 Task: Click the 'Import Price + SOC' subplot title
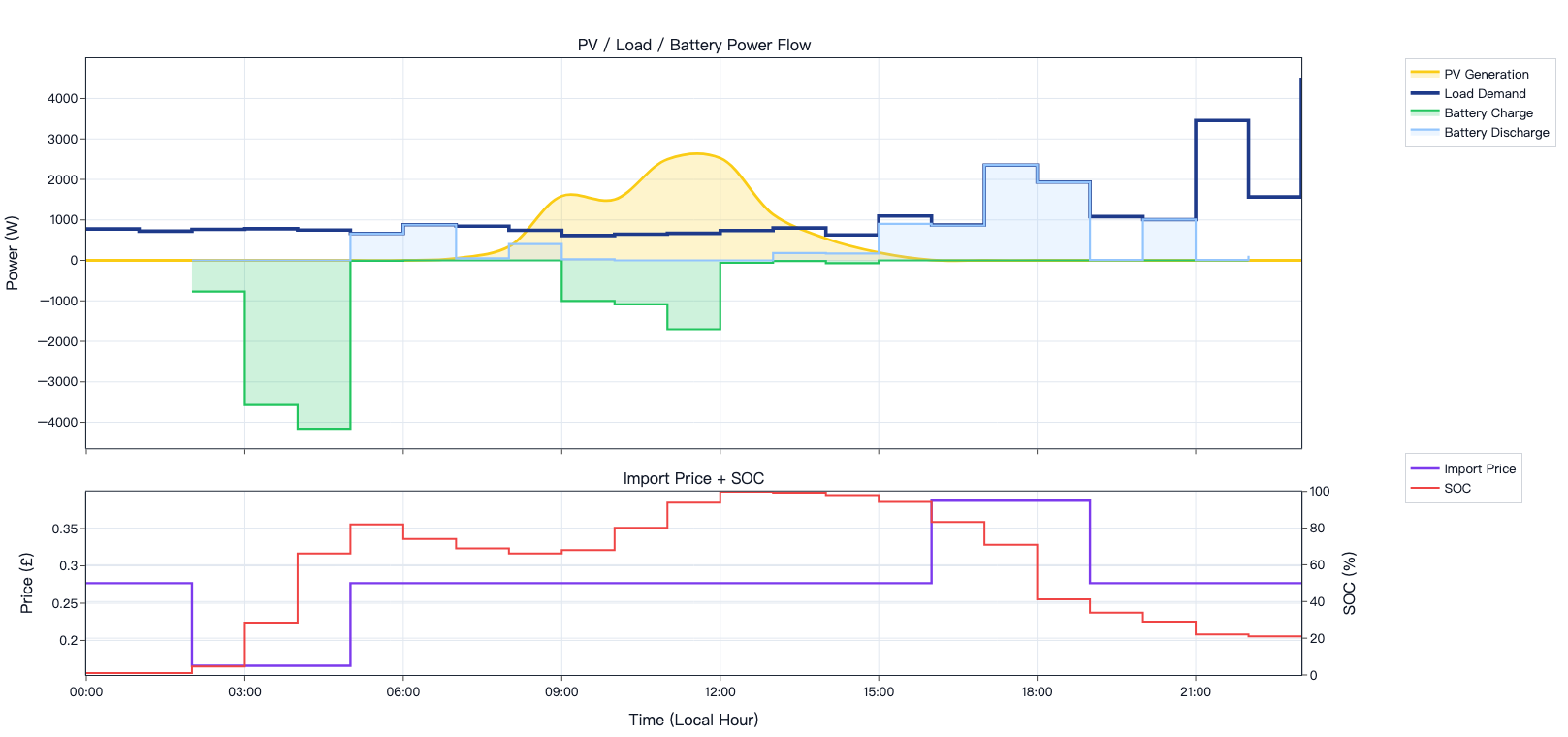(x=693, y=478)
